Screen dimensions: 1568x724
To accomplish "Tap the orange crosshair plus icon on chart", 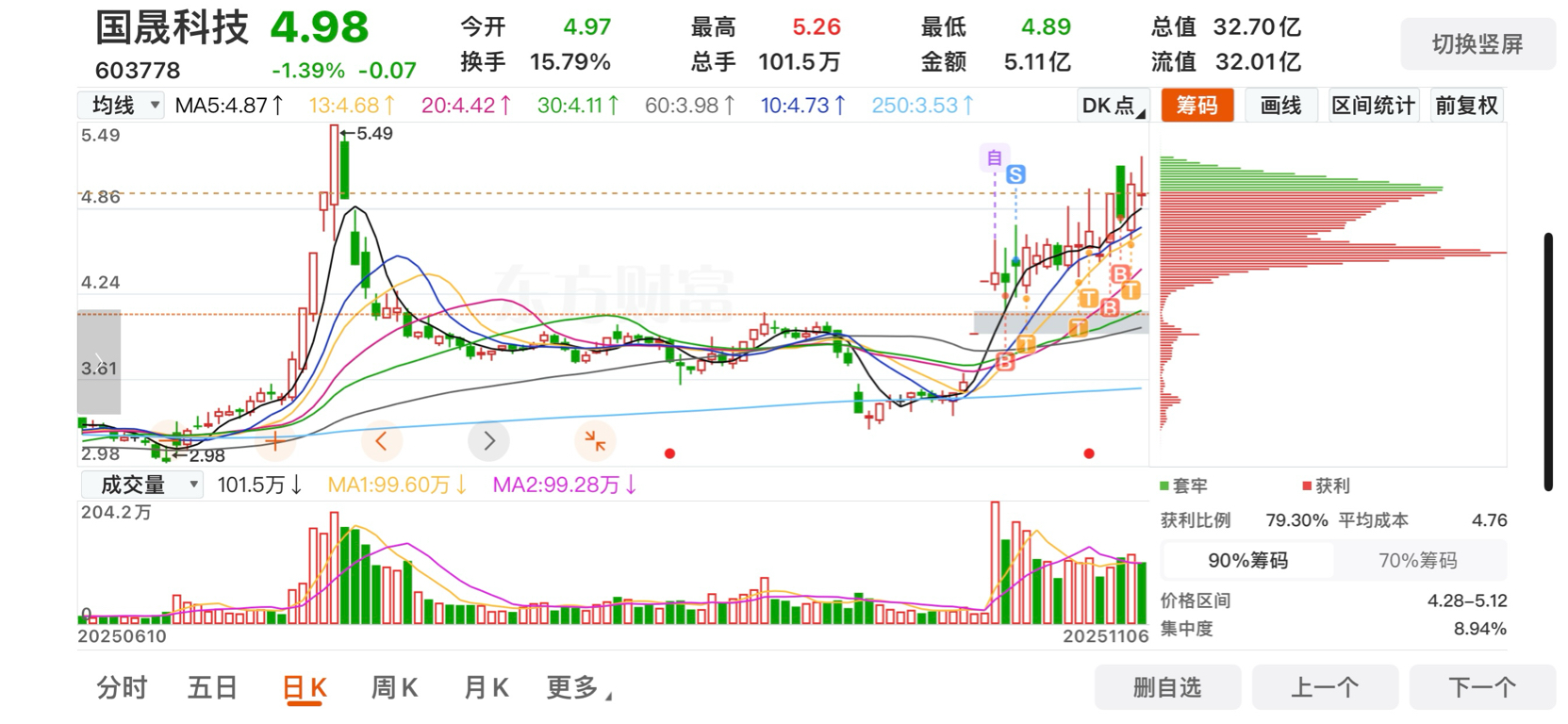I will 274,440.
